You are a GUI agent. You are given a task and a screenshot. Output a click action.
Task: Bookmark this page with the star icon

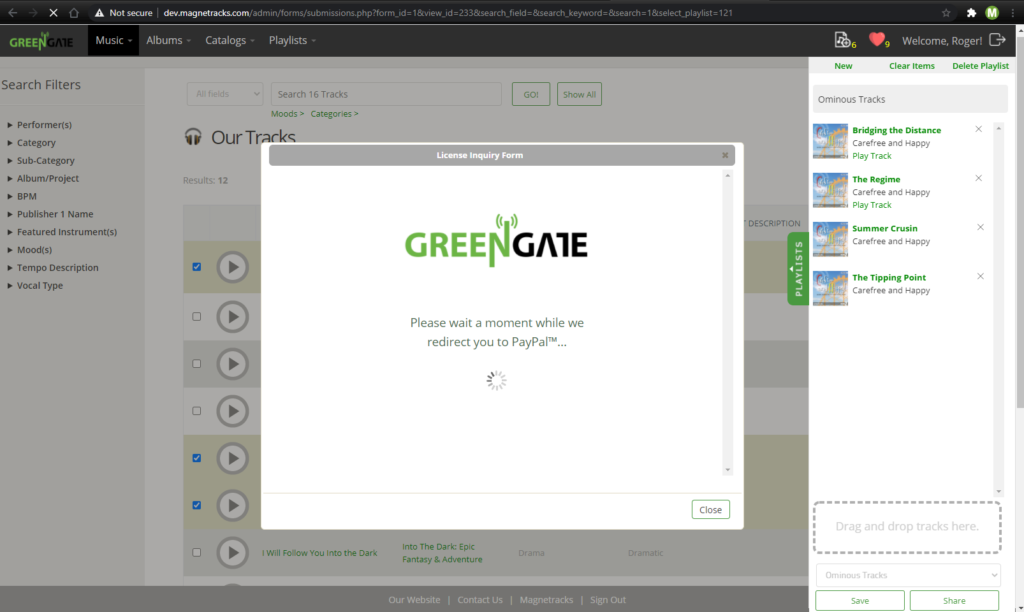click(x=946, y=12)
